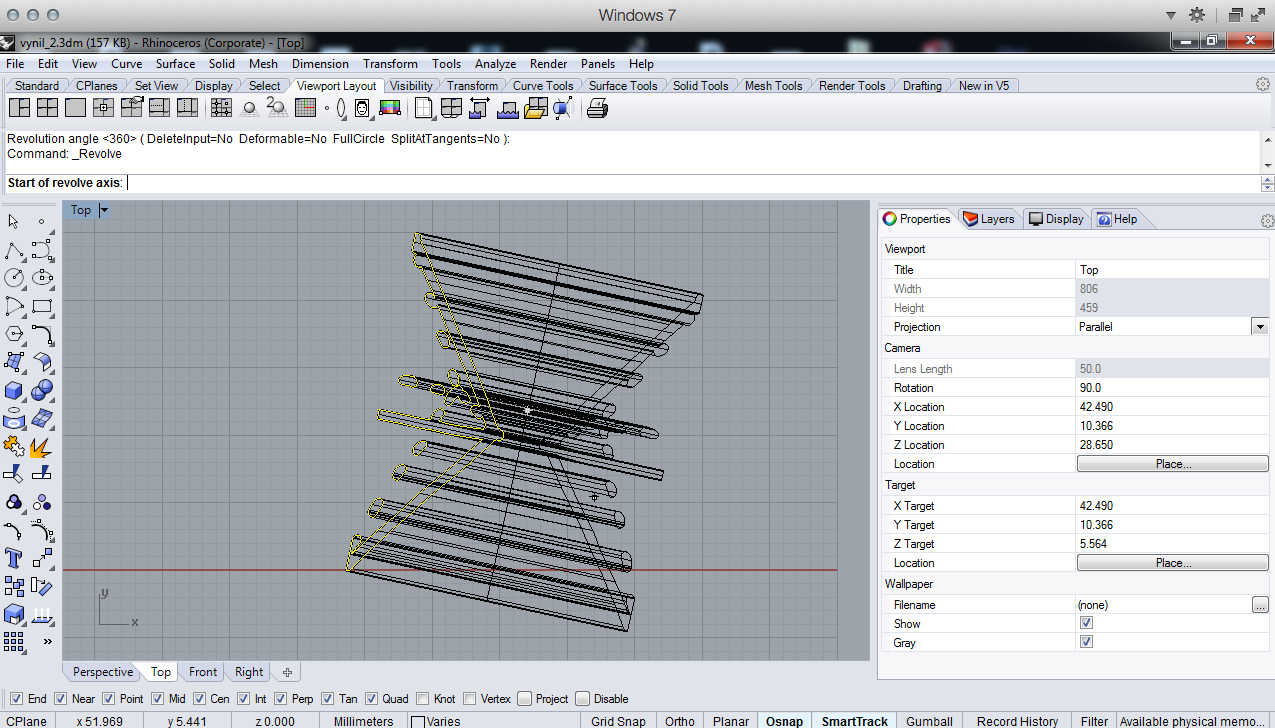Open the Top viewport title dropdown arrow
The image size is (1275, 728).
pos(104,210)
